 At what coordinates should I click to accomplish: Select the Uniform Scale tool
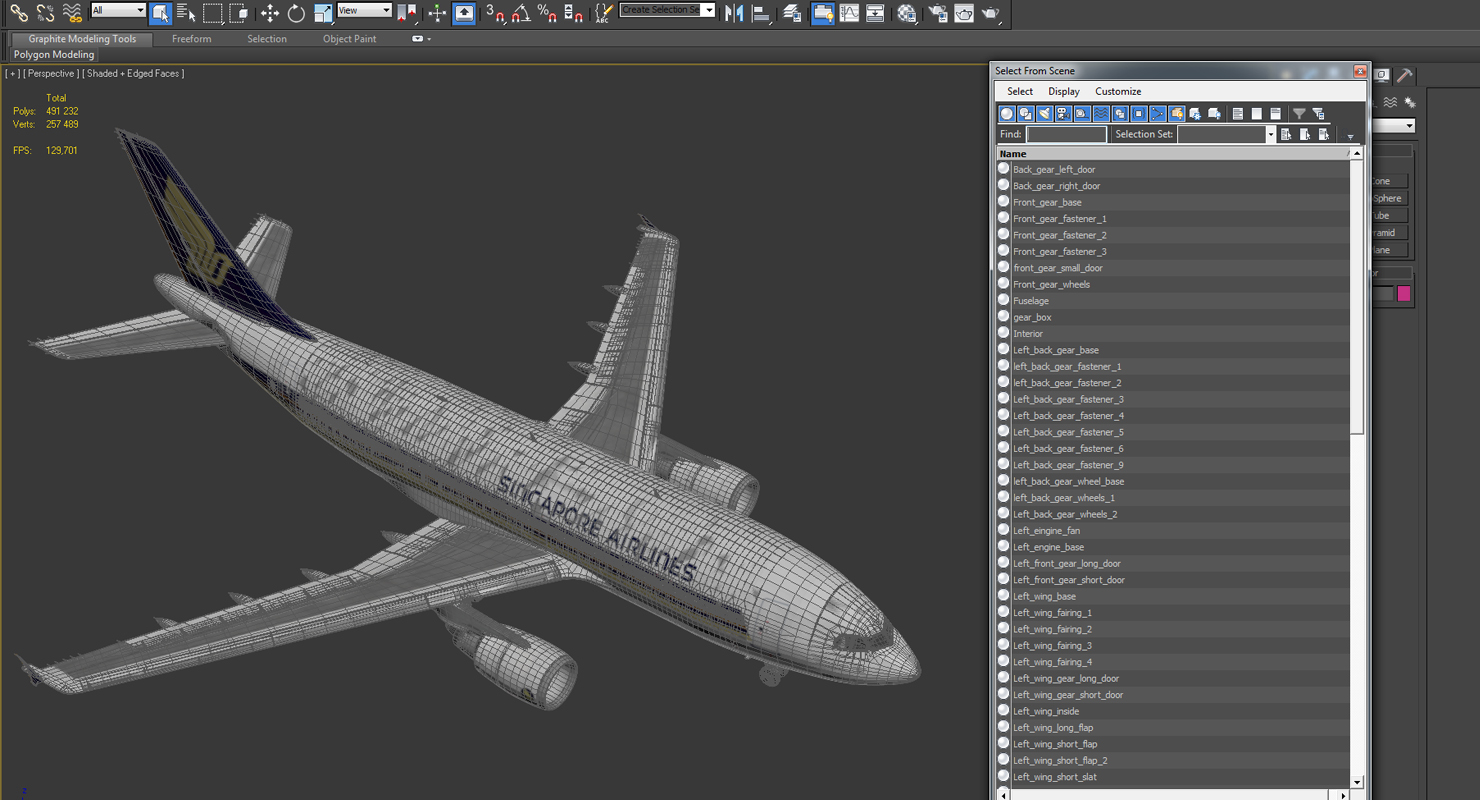322,13
